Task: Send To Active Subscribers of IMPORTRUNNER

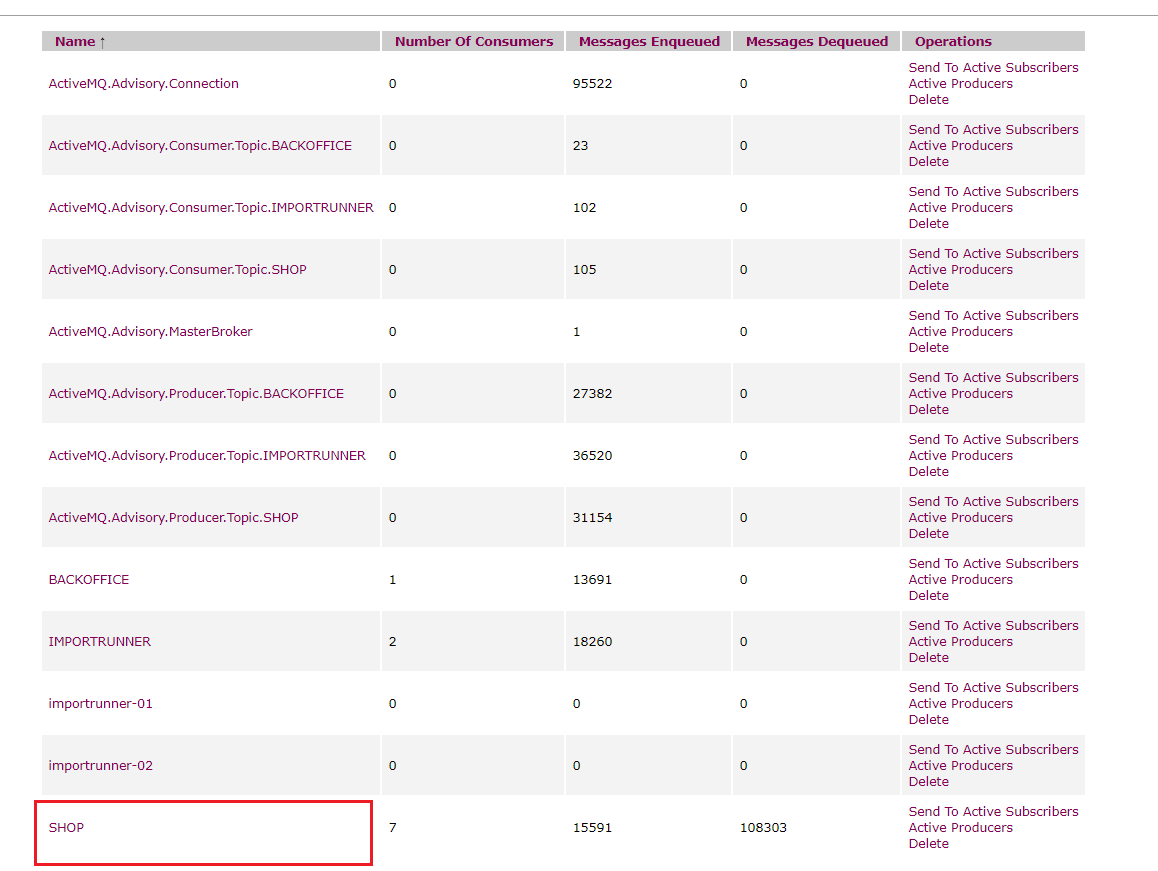Action: pyautogui.click(x=993, y=626)
